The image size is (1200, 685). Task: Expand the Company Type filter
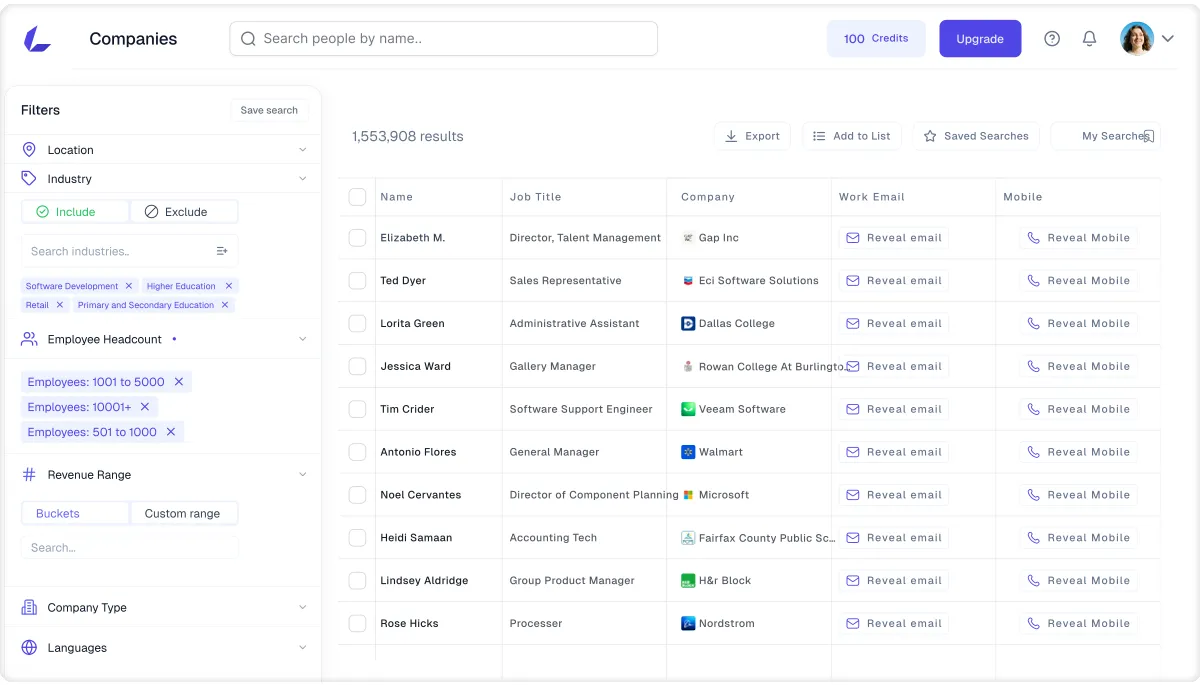click(302, 608)
